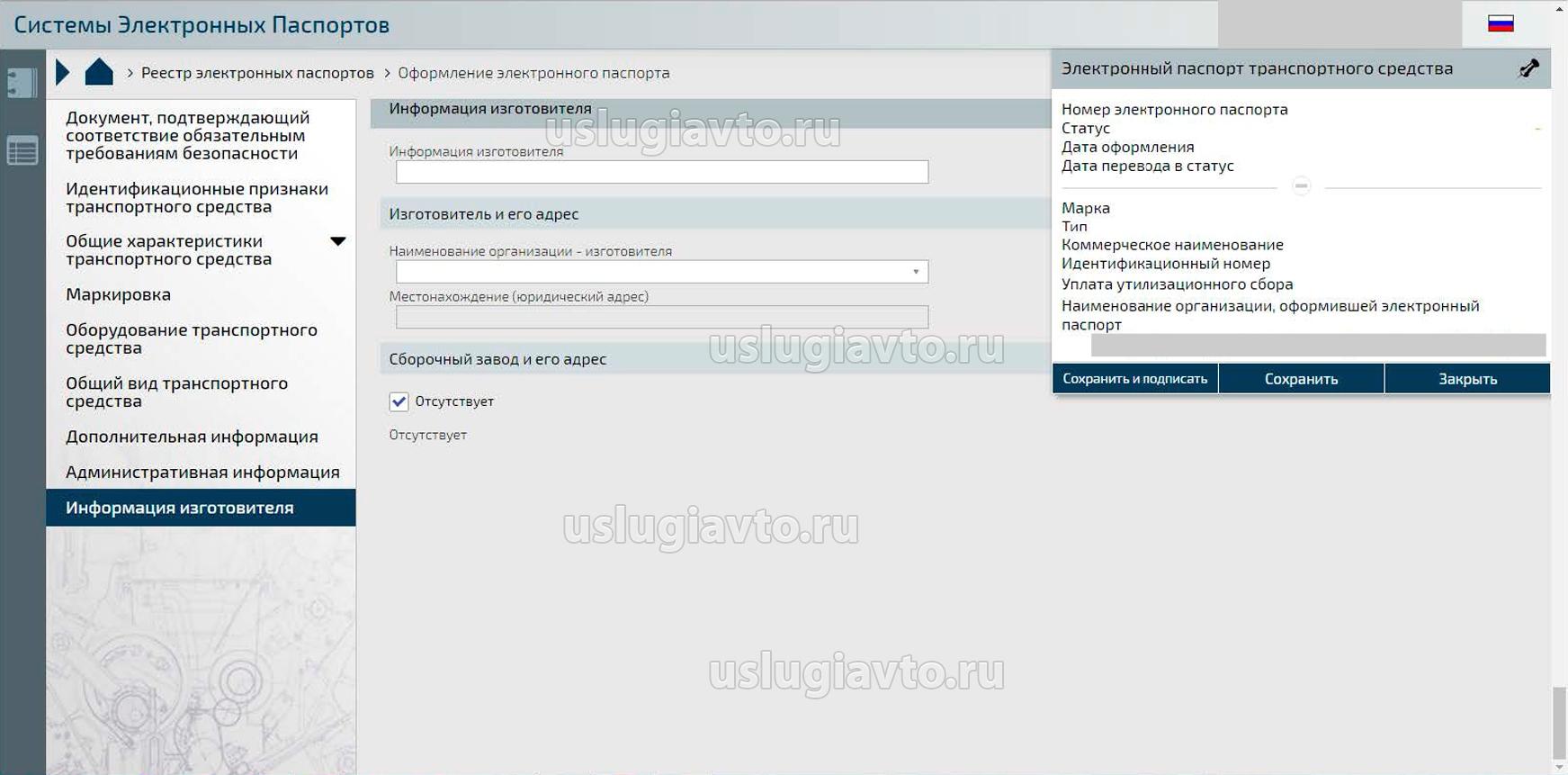Screen dimensions: 1568x775
Task: Click the Сохранить button
Action: coord(1301,379)
